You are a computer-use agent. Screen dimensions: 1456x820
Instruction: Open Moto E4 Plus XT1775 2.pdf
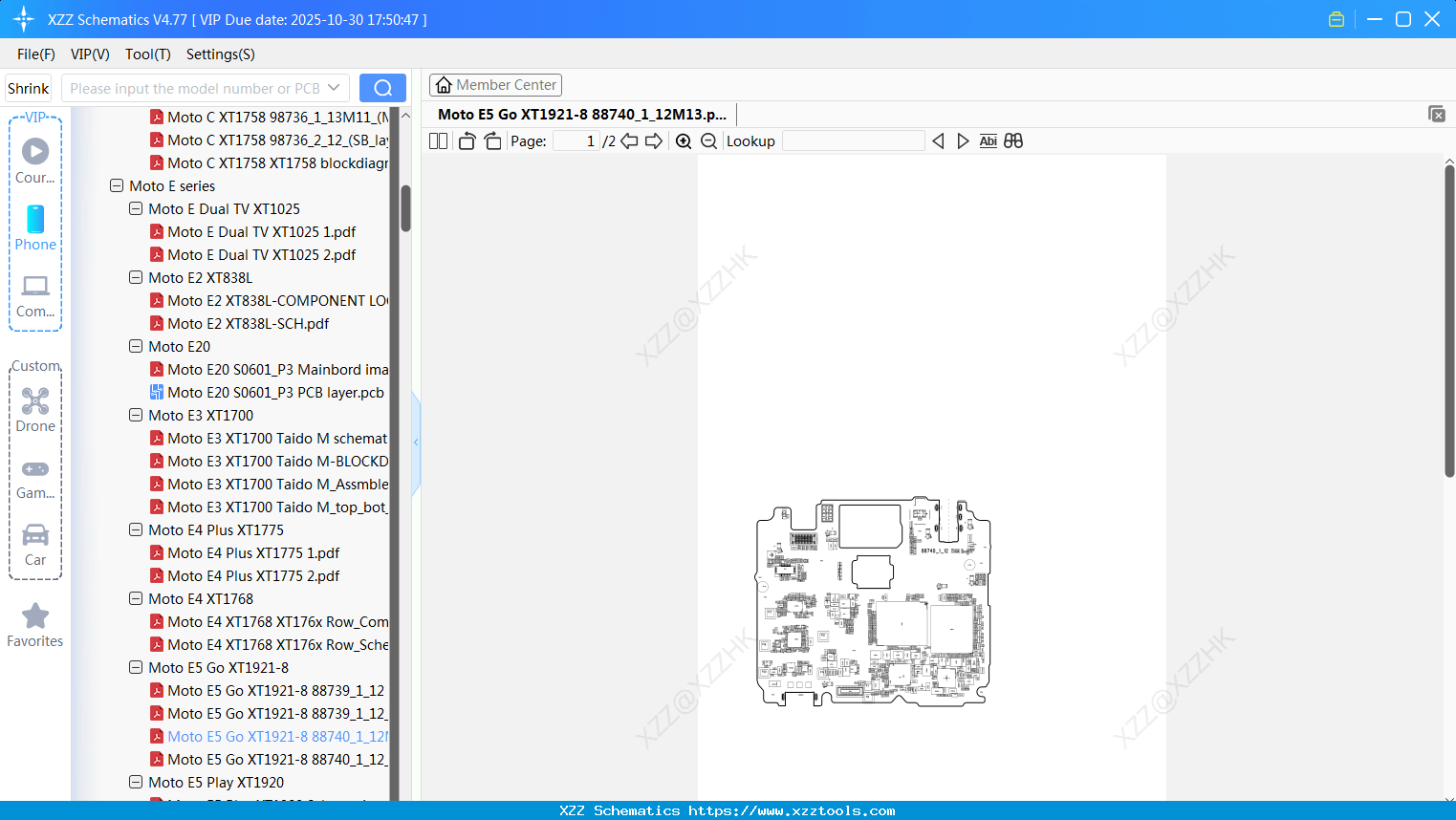click(246, 576)
